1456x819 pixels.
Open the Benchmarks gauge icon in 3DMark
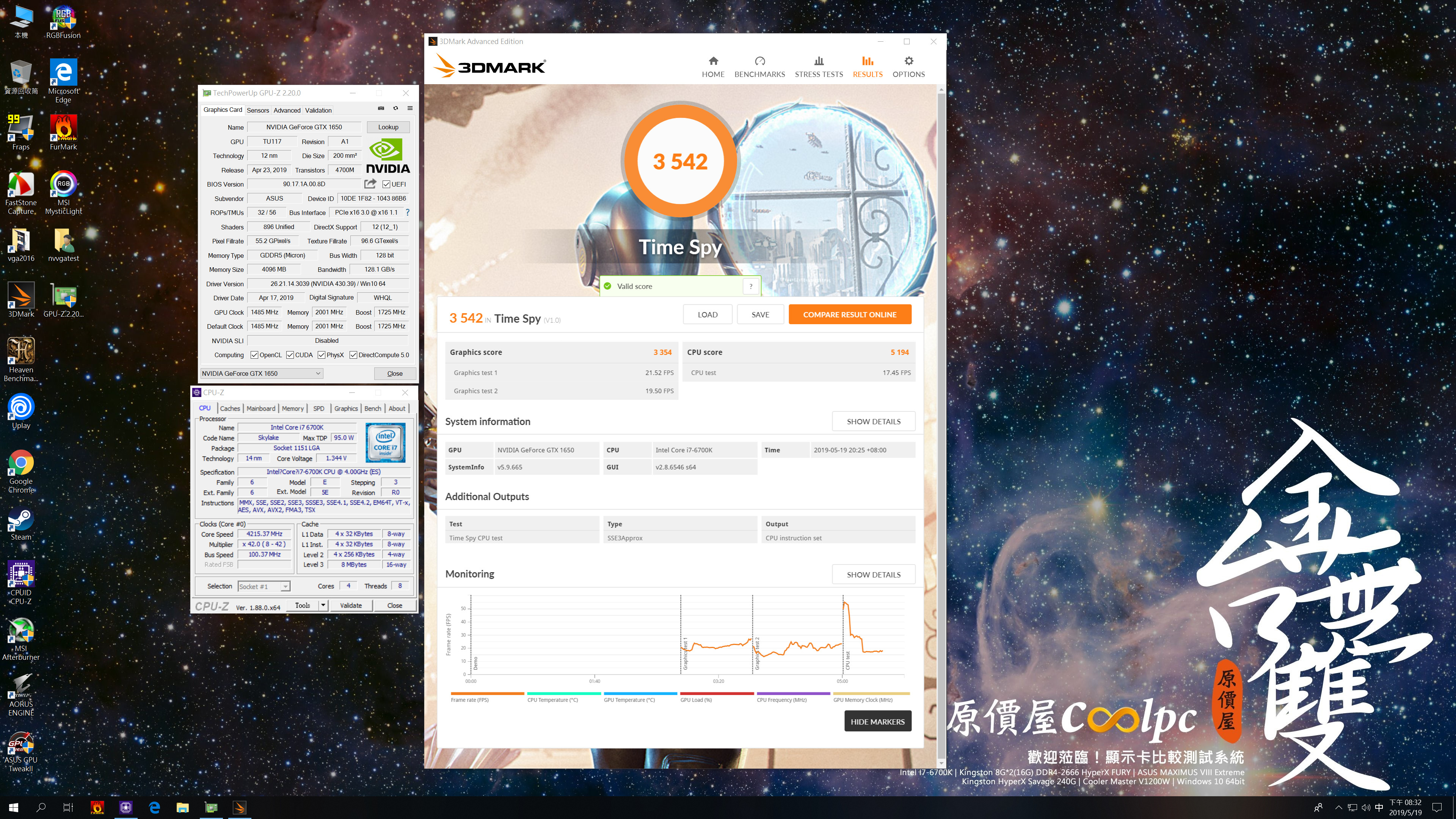(759, 61)
